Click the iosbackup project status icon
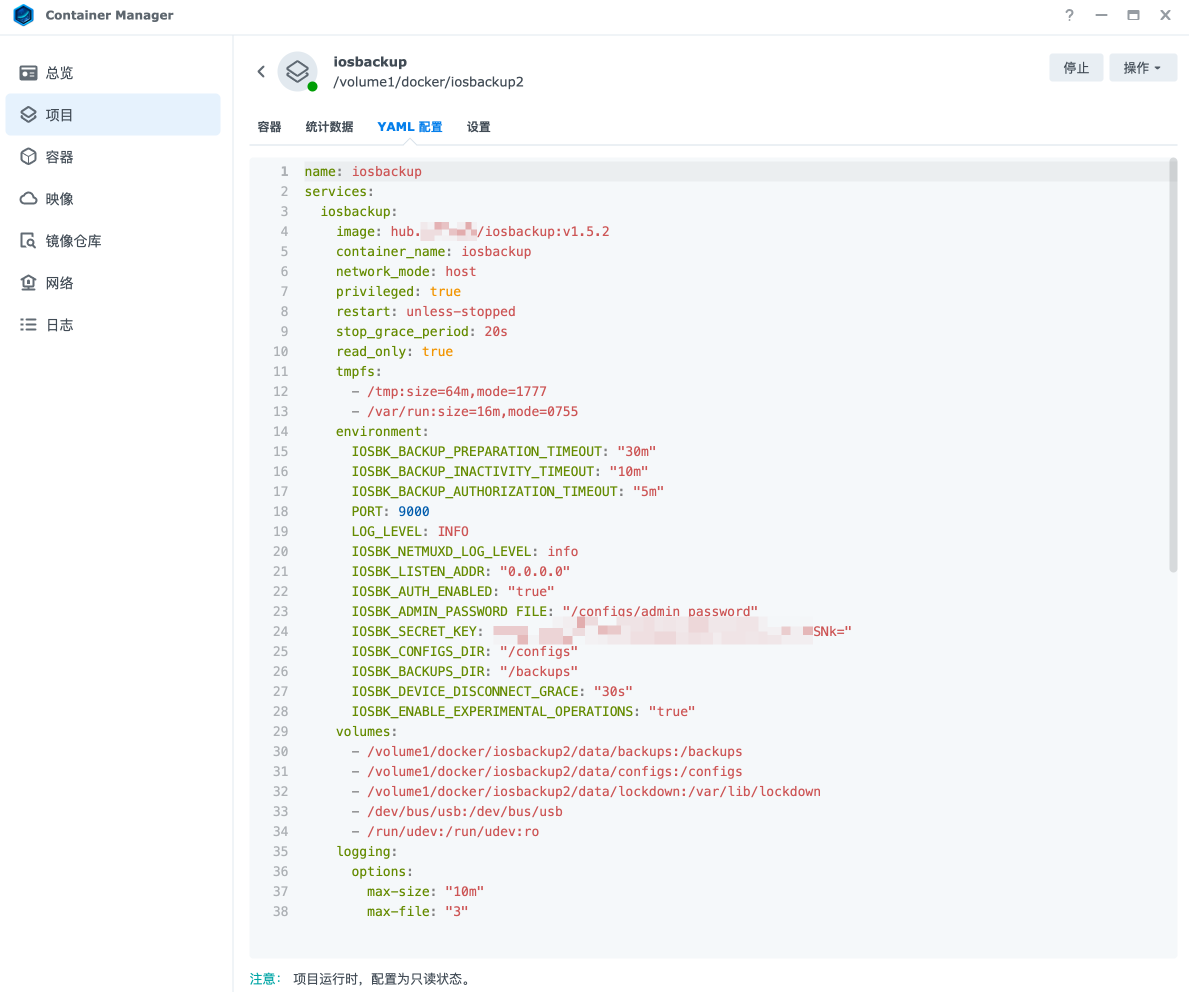The width and height of the screenshot is (1189, 992). point(297,72)
